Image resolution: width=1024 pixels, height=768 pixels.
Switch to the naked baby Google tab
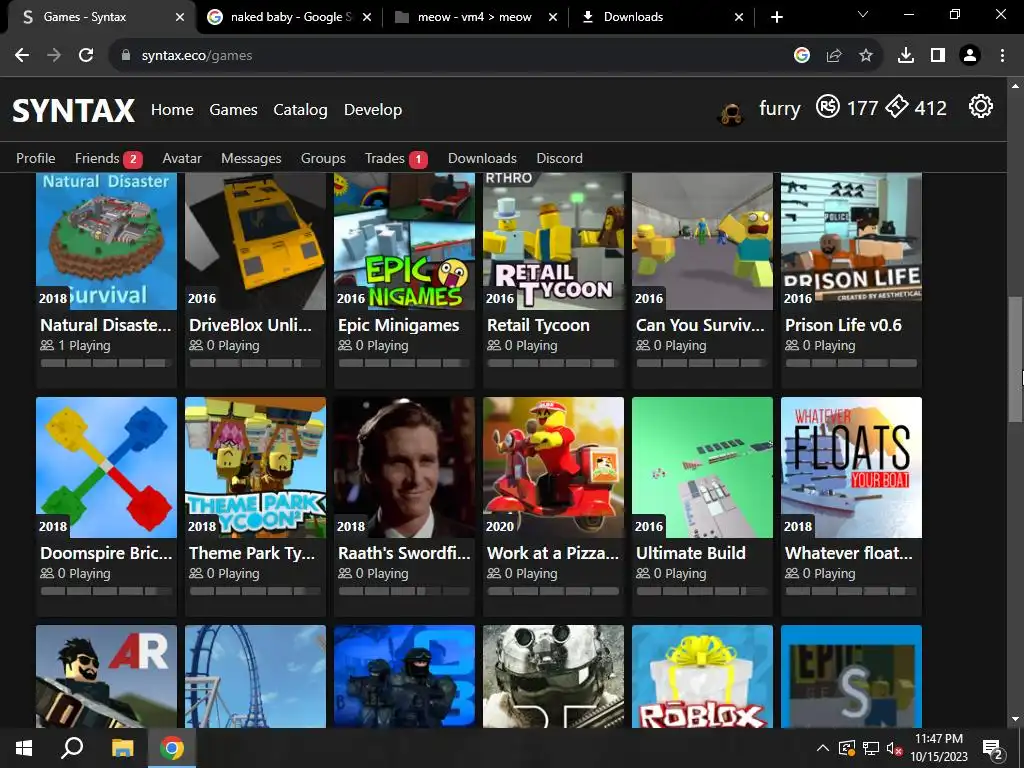[291, 17]
